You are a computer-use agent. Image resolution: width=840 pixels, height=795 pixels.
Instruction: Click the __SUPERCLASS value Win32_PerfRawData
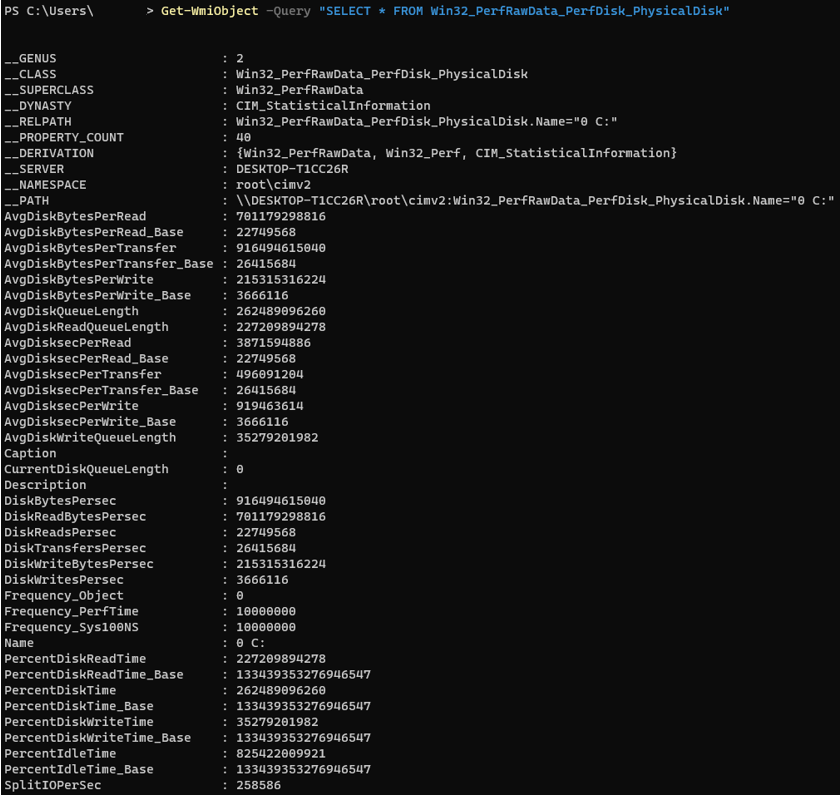click(x=299, y=90)
